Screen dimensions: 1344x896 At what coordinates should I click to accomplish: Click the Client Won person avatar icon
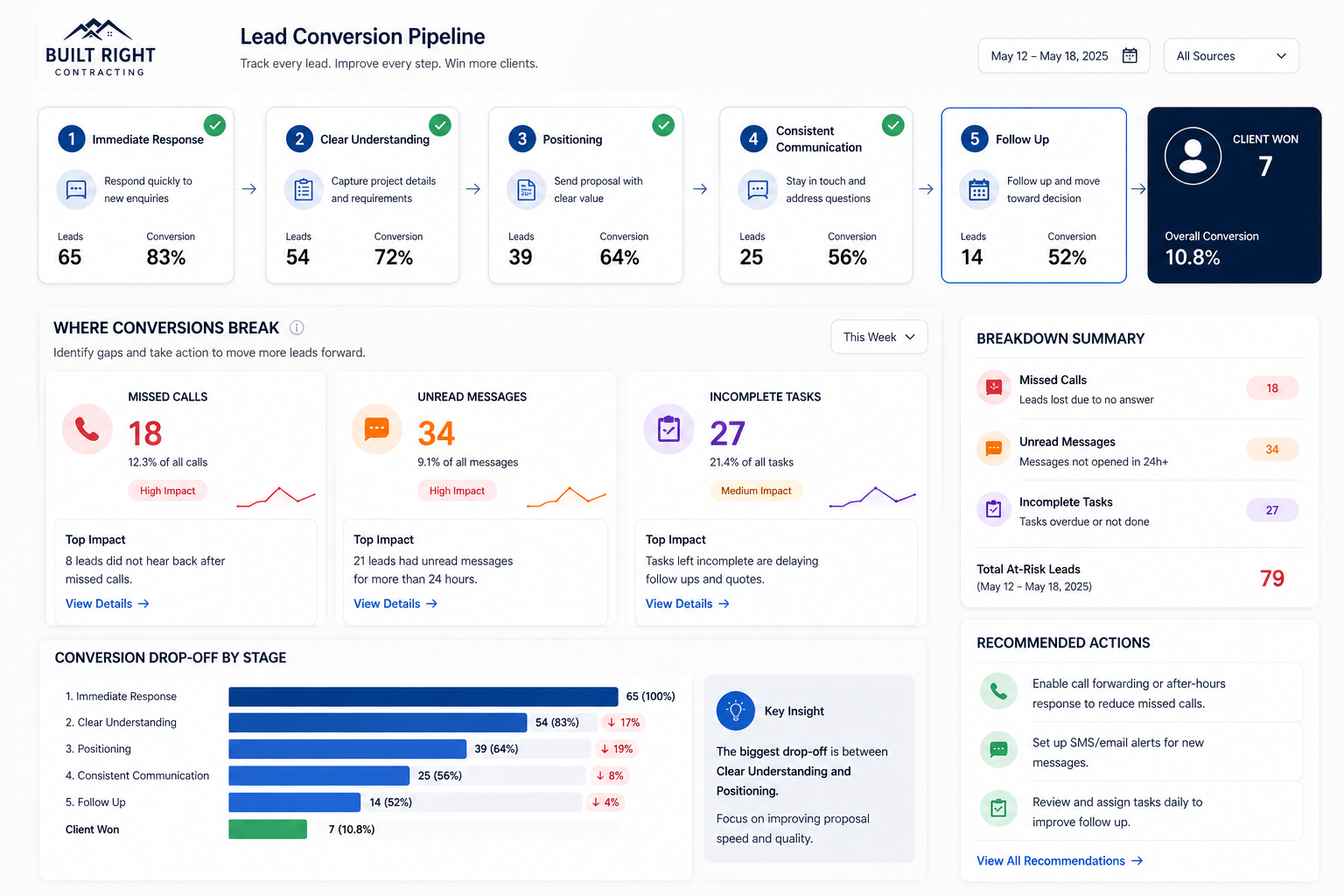pyautogui.click(x=1192, y=156)
